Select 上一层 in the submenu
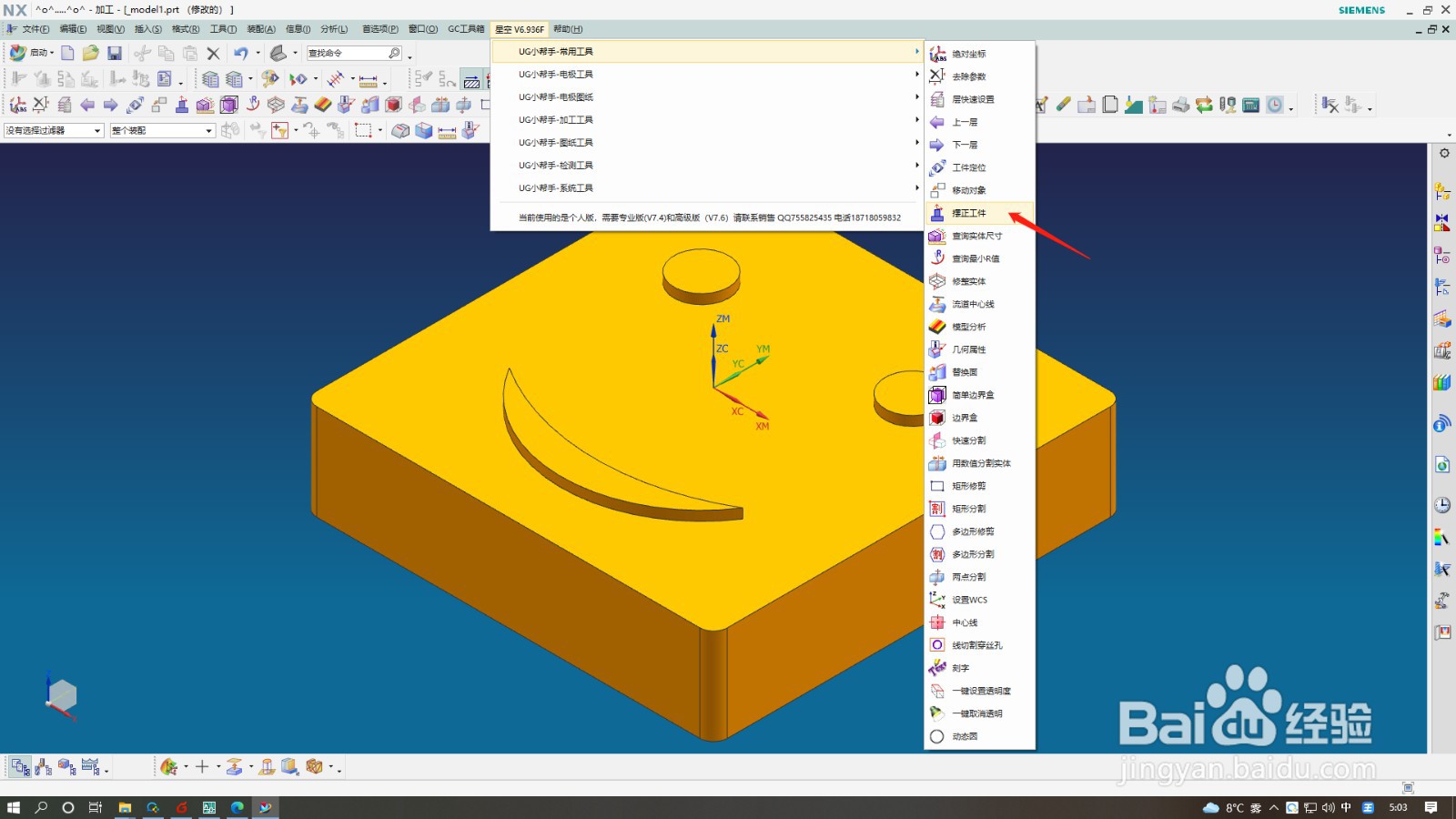This screenshot has width=1456, height=819. coord(979,122)
